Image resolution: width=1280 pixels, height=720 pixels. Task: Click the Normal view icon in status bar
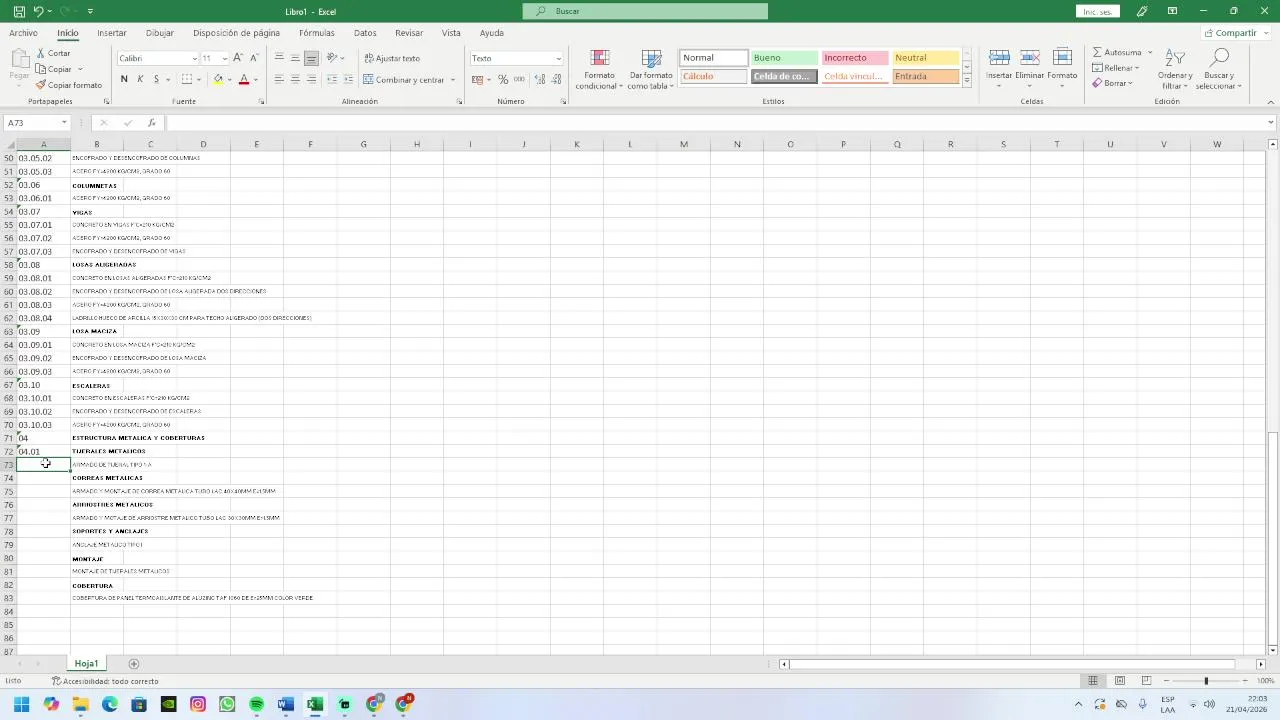1093,681
